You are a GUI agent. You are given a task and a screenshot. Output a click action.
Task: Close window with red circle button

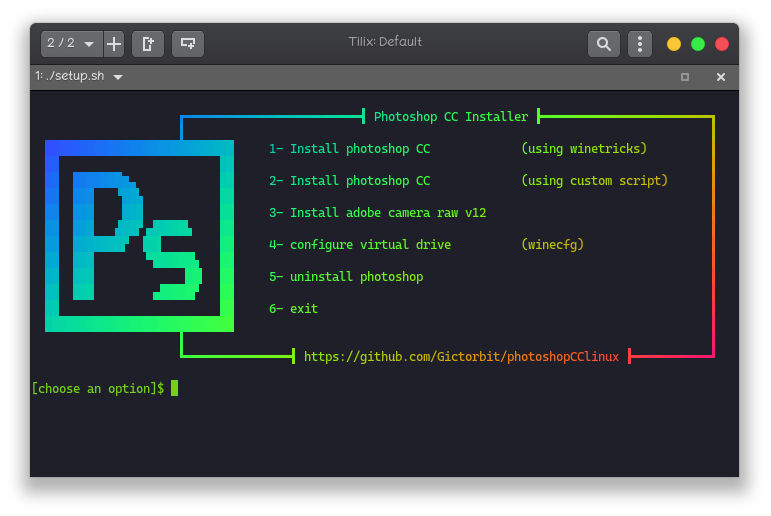click(x=722, y=44)
